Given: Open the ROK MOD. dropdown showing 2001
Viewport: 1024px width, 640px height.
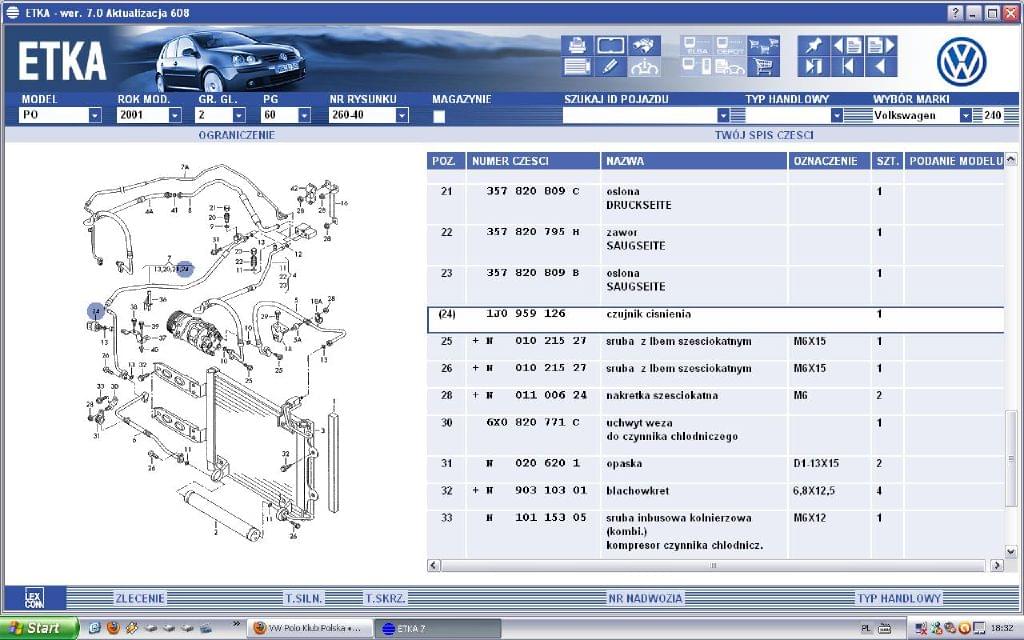Looking at the screenshot, I should [x=175, y=115].
